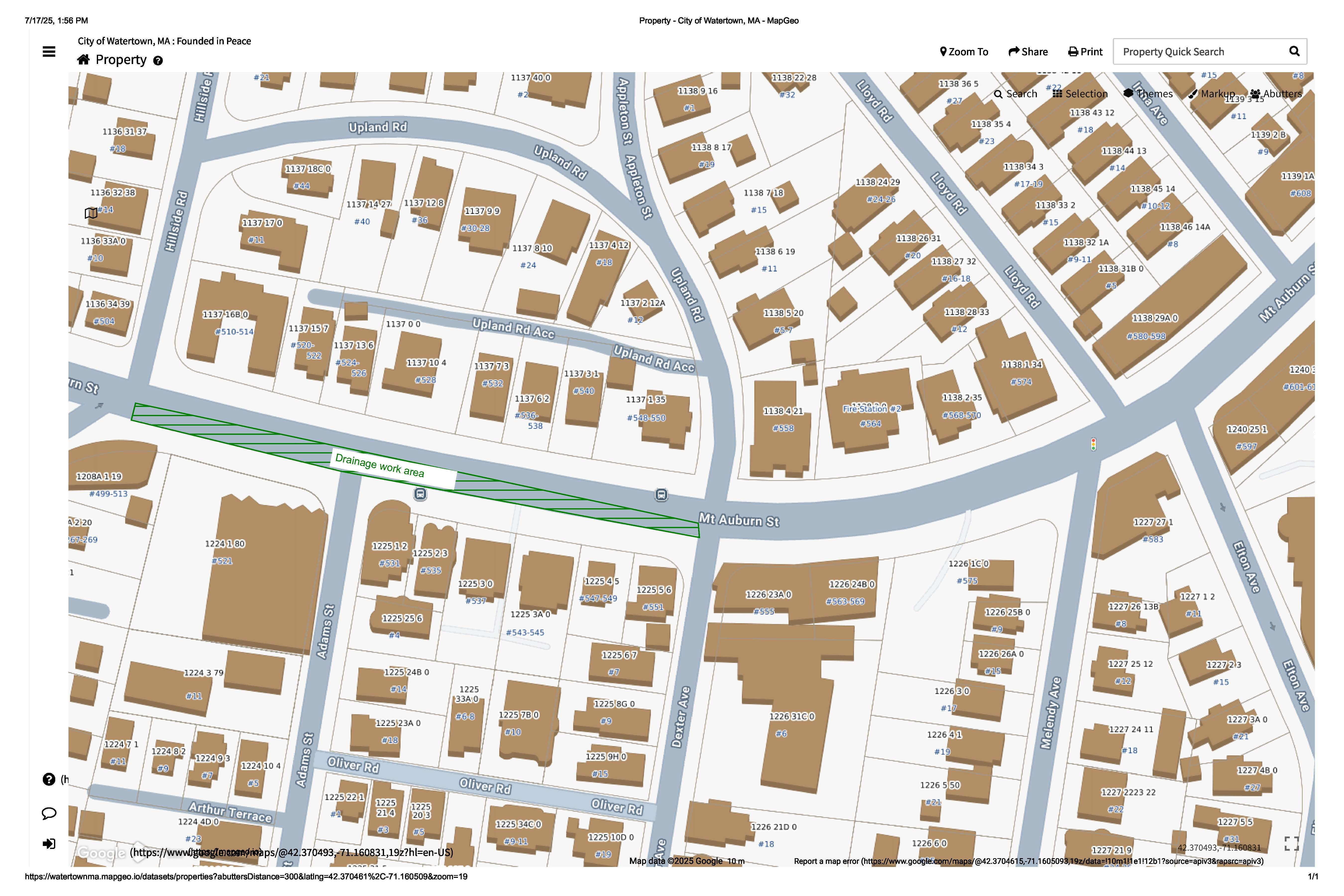Open the hamburger main menu
The image size is (1344, 896).
coord(49,52)
